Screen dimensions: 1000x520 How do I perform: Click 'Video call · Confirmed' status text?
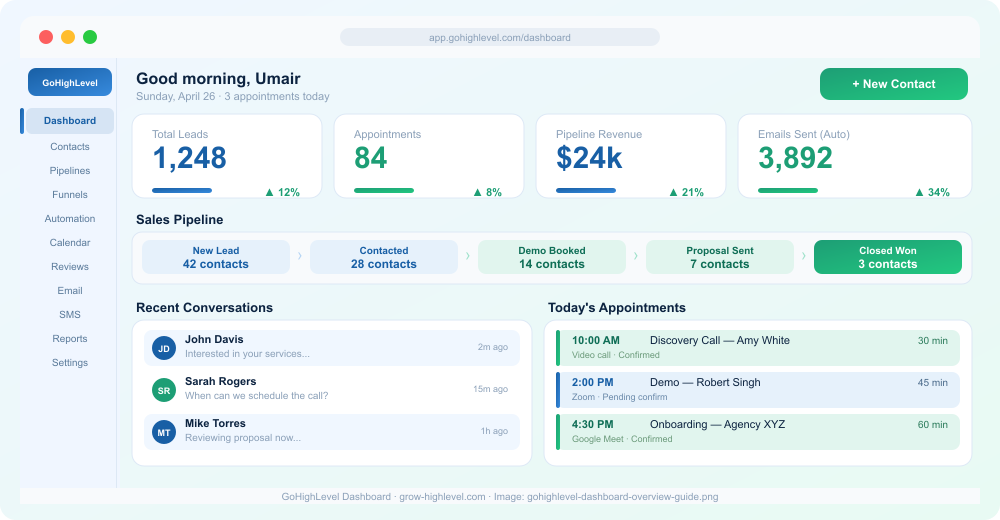[x=615, y=355]
